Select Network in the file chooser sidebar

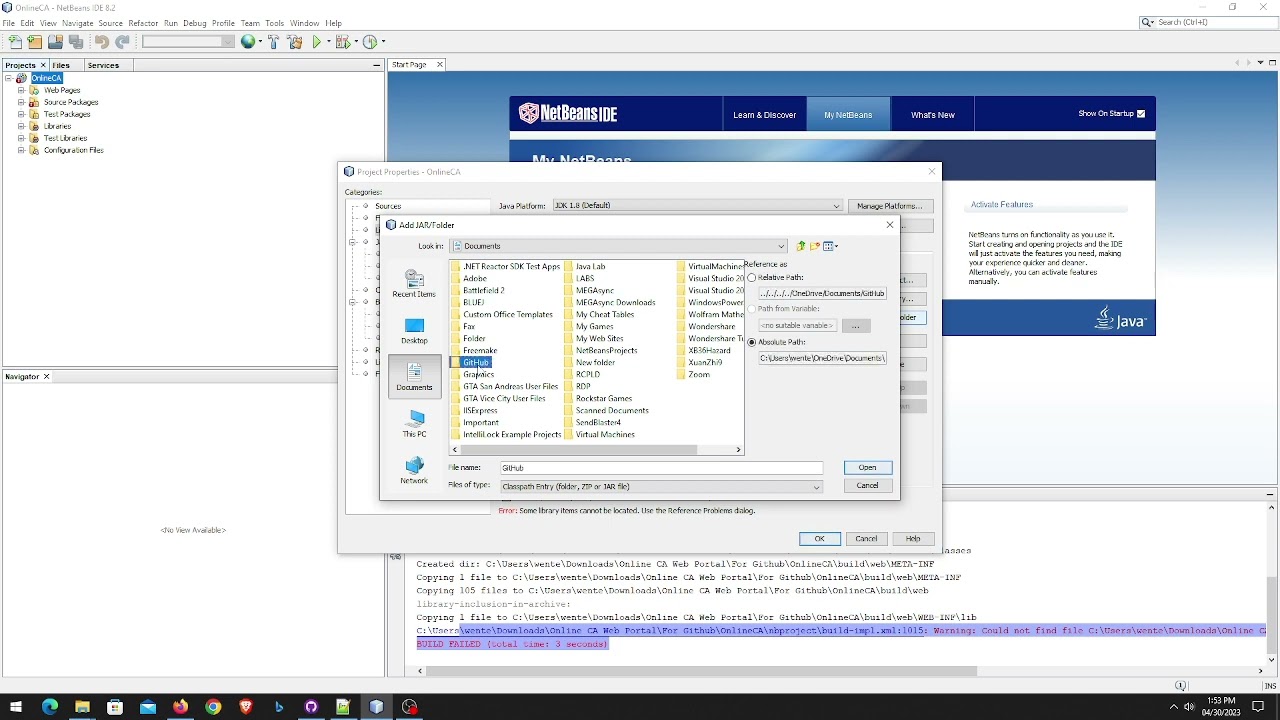click(x=414, y=471)
